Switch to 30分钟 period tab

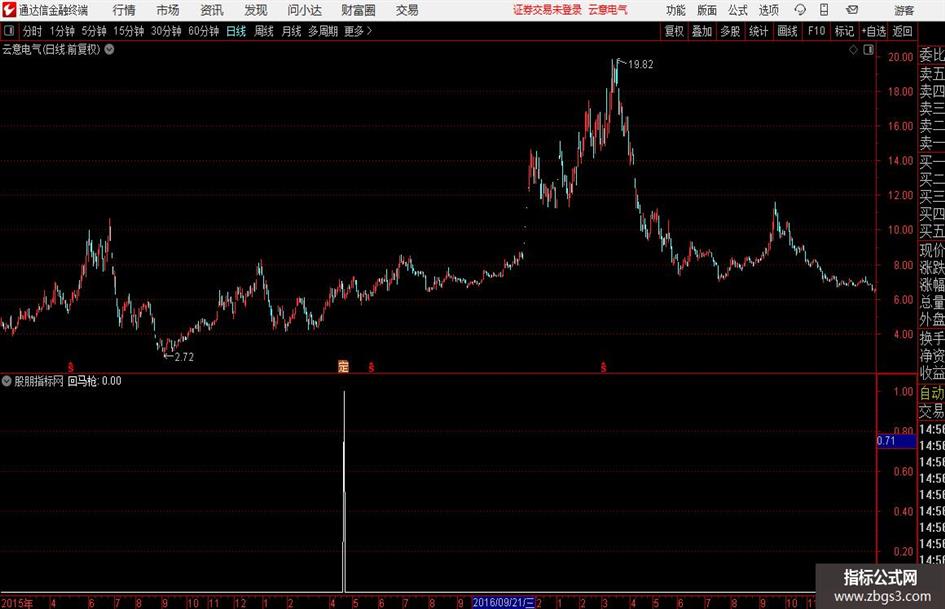click(x=166, y=31)
